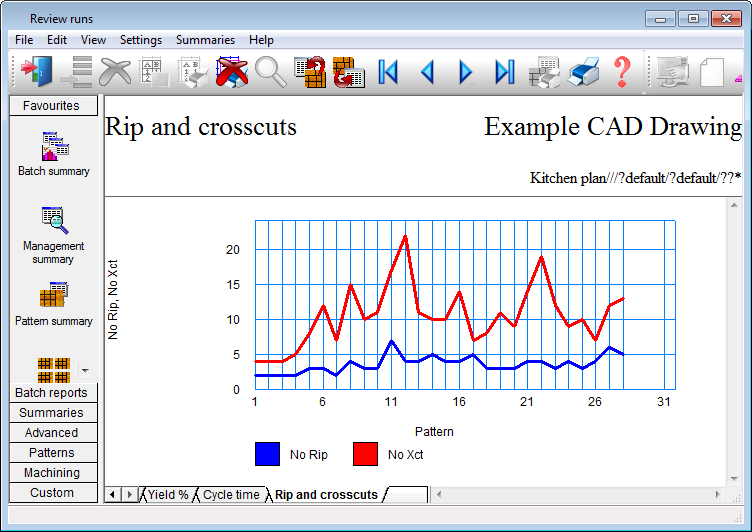Screen dimensions: 752x532
Task: Click the greyed computer monitor icon
Action: tap(673, 72)
